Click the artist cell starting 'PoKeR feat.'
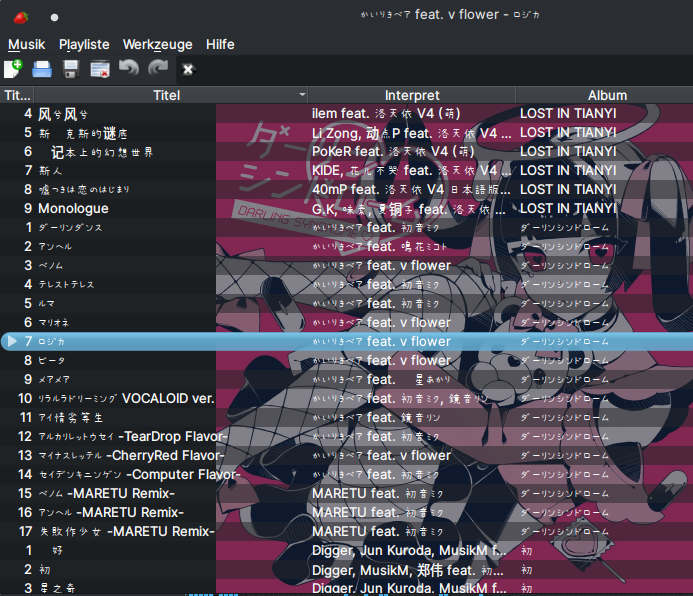The height and width of the screenshot is (596, 693). point(393,152)
